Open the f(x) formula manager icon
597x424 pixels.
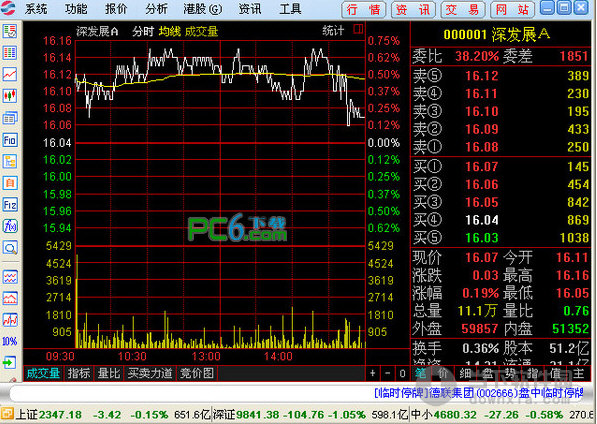(10, 226)
